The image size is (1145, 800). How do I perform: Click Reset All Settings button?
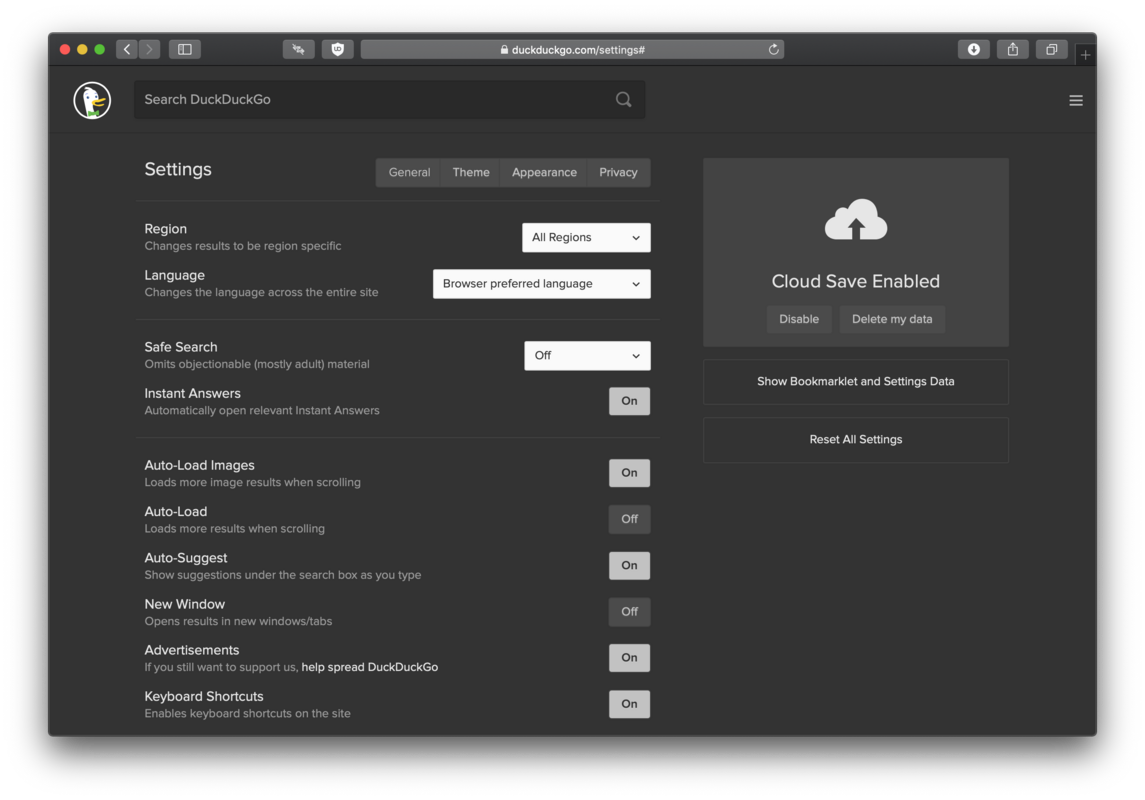tap(856, 440)
